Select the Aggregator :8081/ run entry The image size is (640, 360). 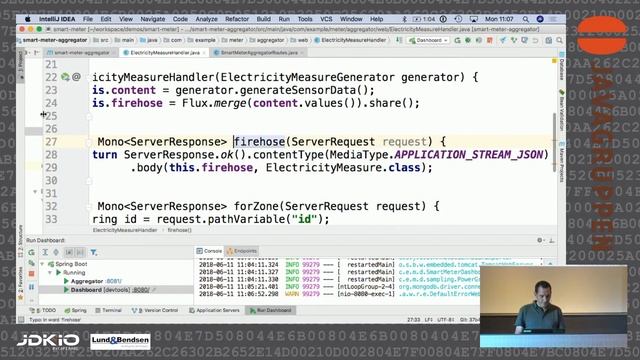(96, 281)
